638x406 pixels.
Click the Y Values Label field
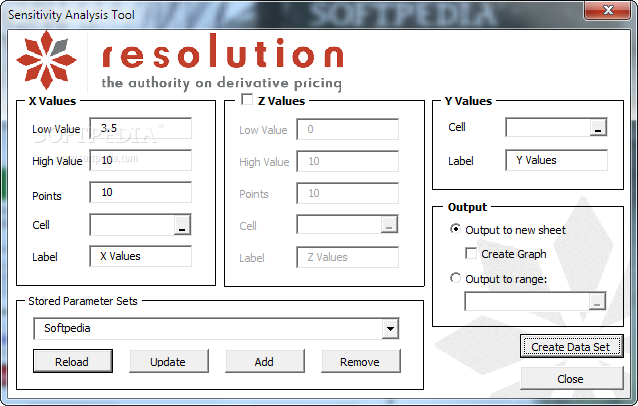coord(556,160)
